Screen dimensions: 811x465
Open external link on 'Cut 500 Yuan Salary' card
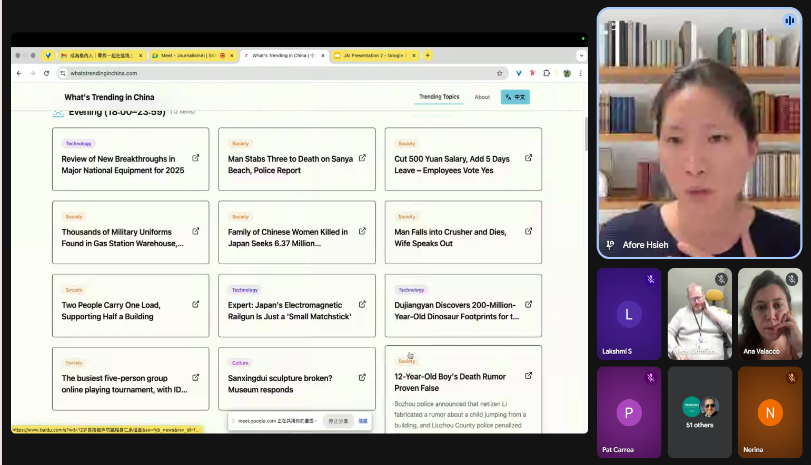528,158
